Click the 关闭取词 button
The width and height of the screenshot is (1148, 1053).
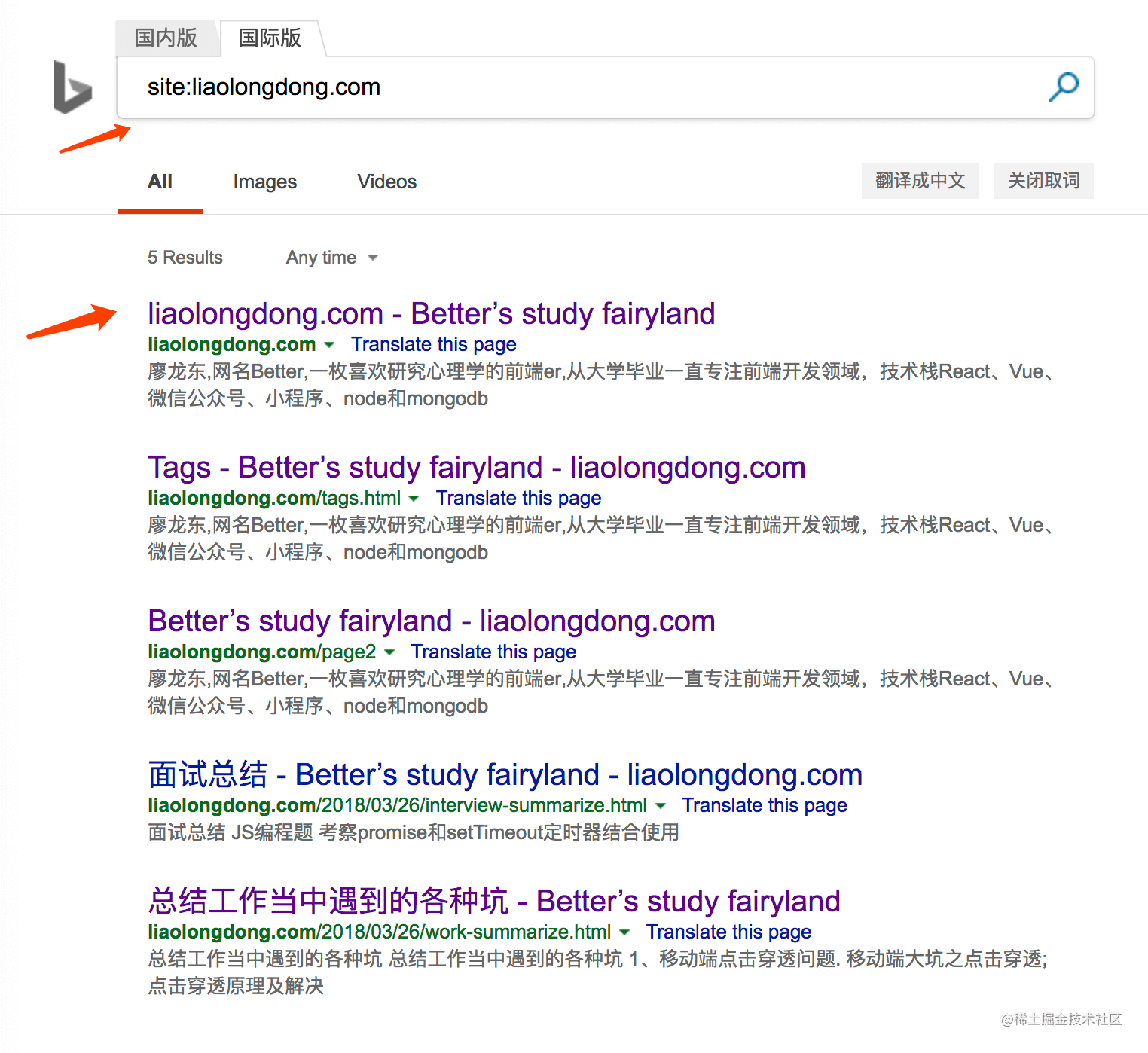click(x=1043, y=181)
